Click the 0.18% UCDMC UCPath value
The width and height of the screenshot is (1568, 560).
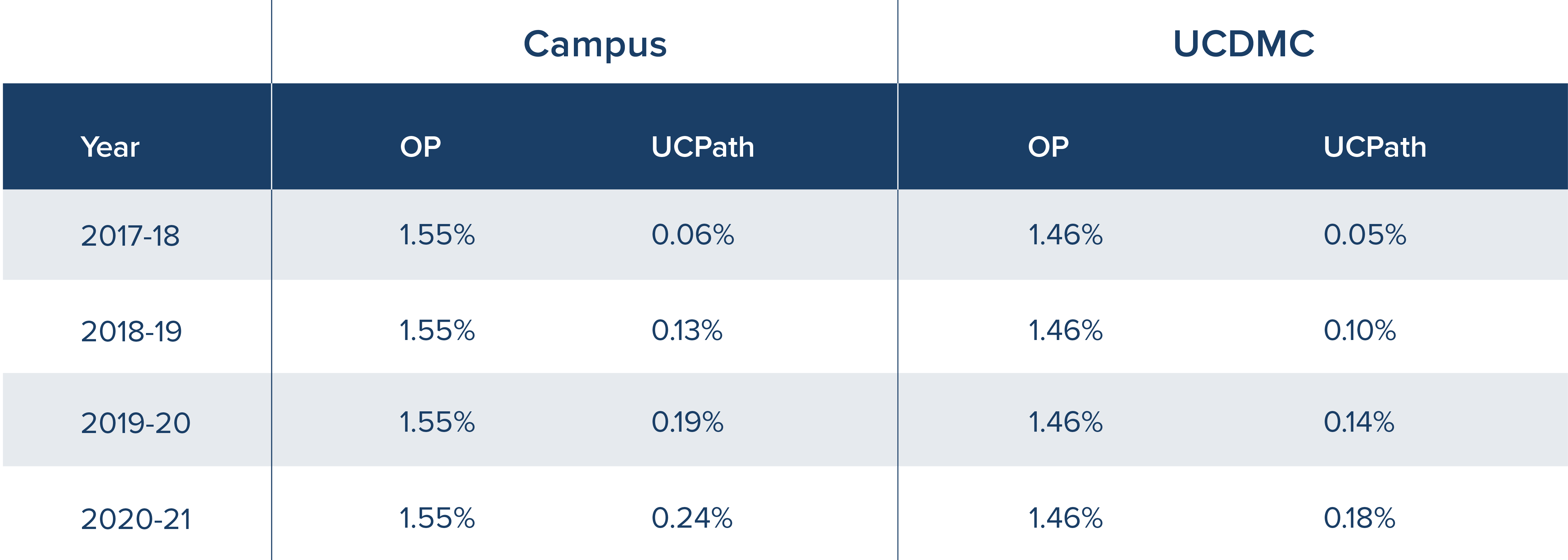pos(1359,518)
